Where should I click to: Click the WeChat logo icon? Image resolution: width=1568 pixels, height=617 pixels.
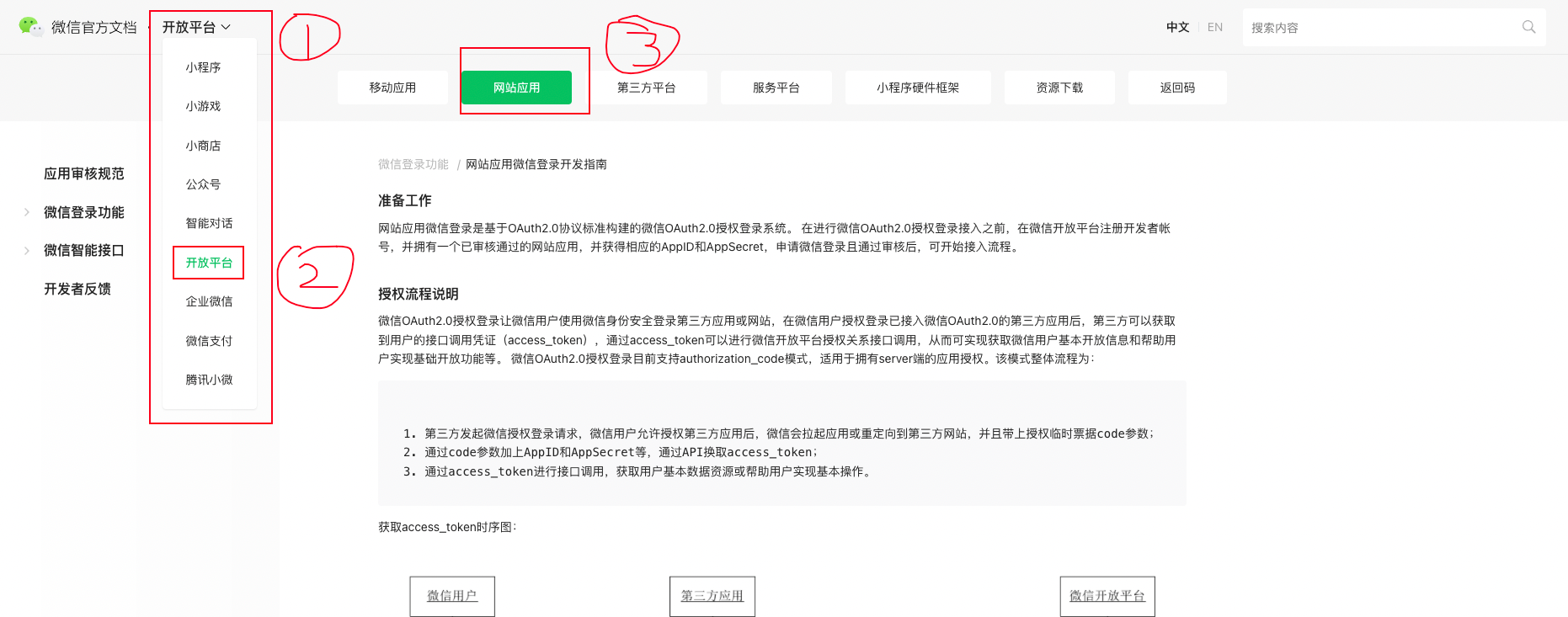coord(30,27)
